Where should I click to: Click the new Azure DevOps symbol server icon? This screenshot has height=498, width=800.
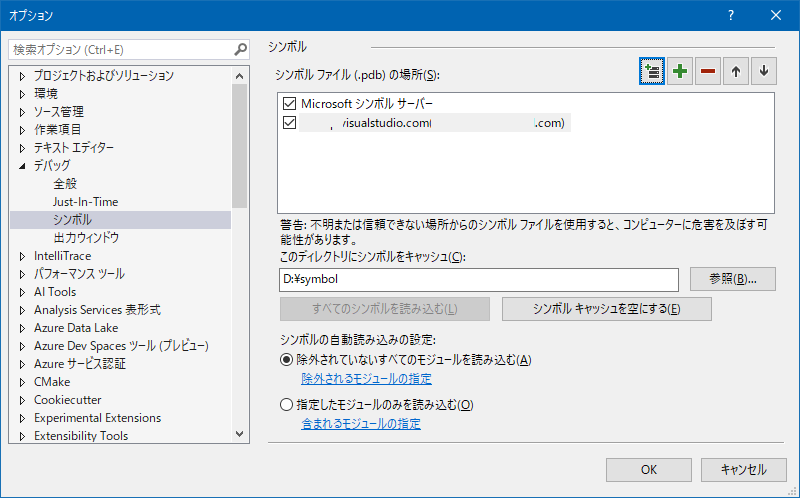[x=652, y=71]
